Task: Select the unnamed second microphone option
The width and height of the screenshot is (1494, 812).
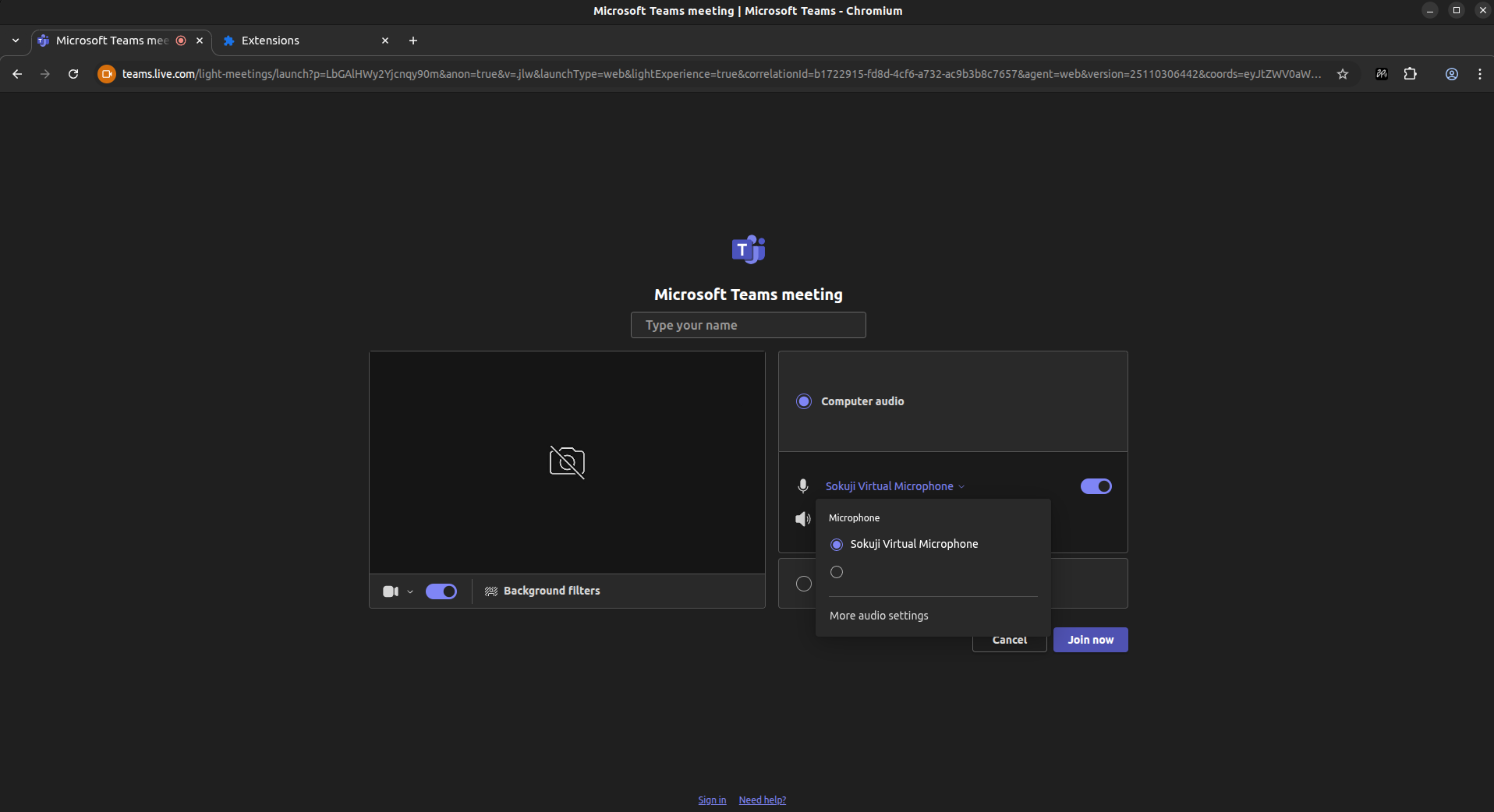Action: (x=837, y=572)
